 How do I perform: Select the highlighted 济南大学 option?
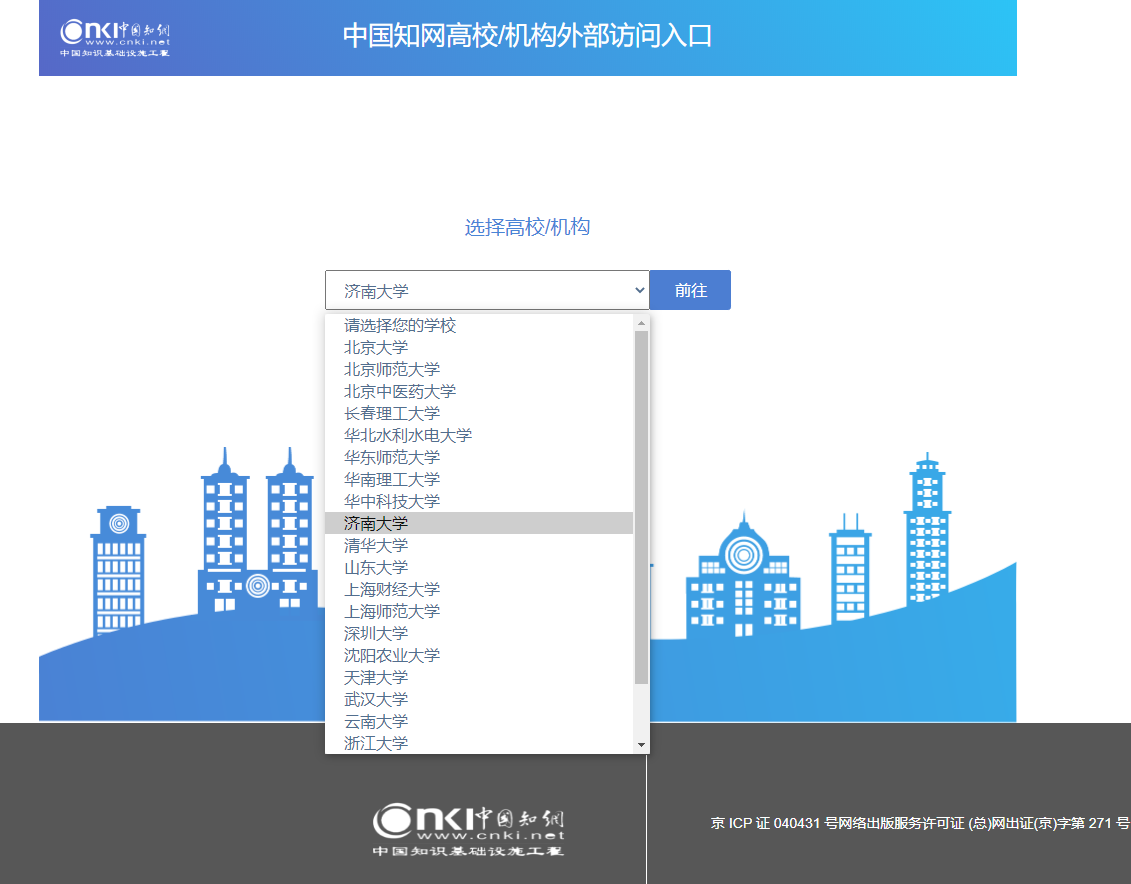pyautogui.click(x=376, y=523)
